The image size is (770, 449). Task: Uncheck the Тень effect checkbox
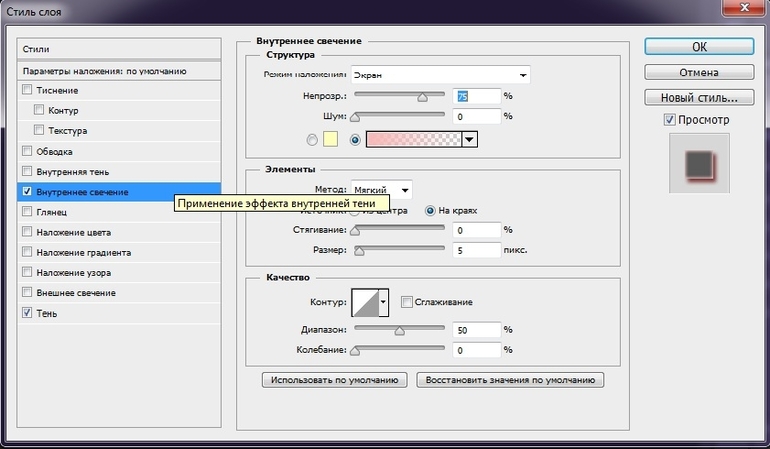27,313
